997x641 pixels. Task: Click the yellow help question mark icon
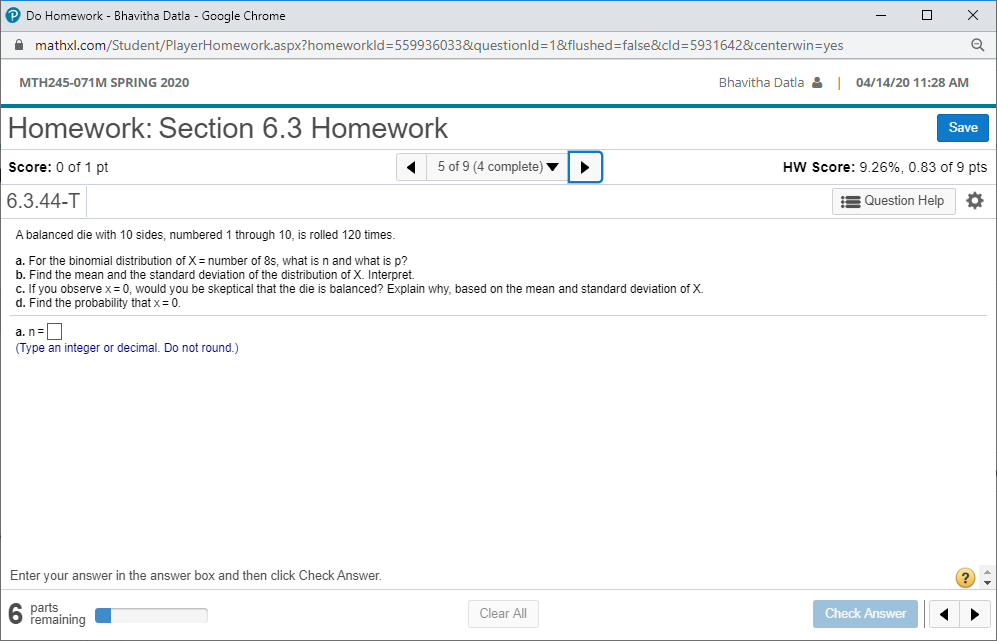964,578
